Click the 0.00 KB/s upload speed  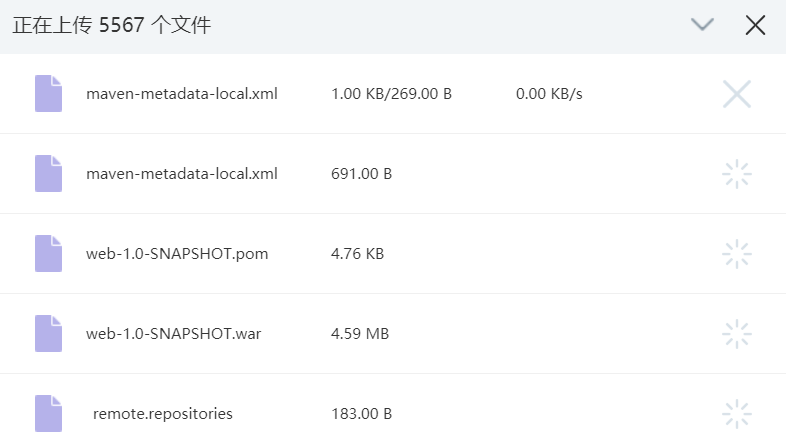[x=549, y=94]
